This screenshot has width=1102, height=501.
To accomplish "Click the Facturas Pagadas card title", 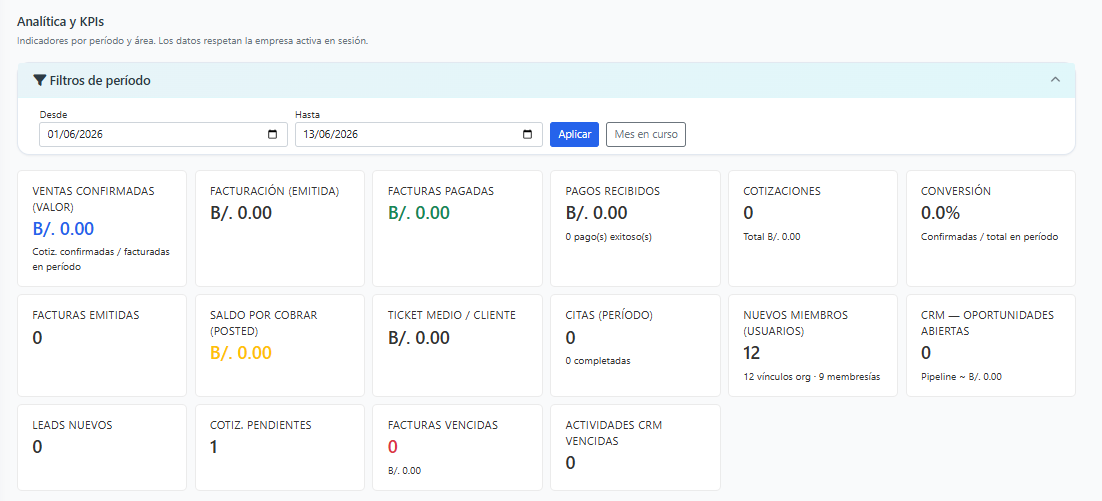I will click(441, 191).
